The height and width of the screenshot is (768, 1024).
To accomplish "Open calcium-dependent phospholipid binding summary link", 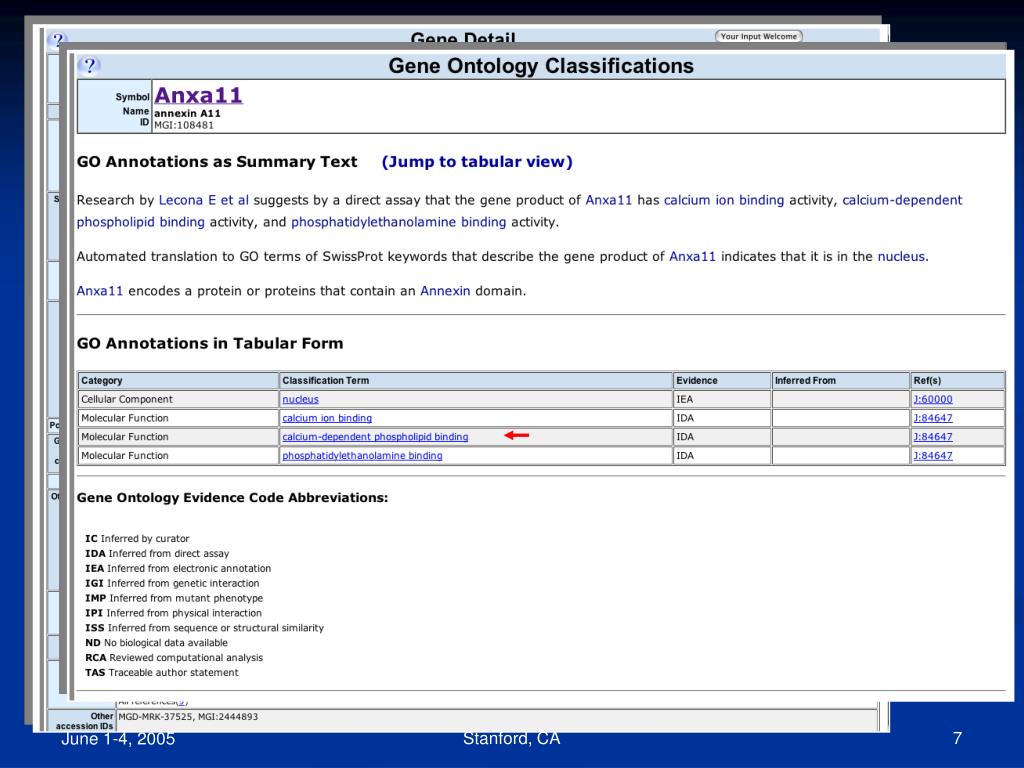I will click(x=902, y=200).
